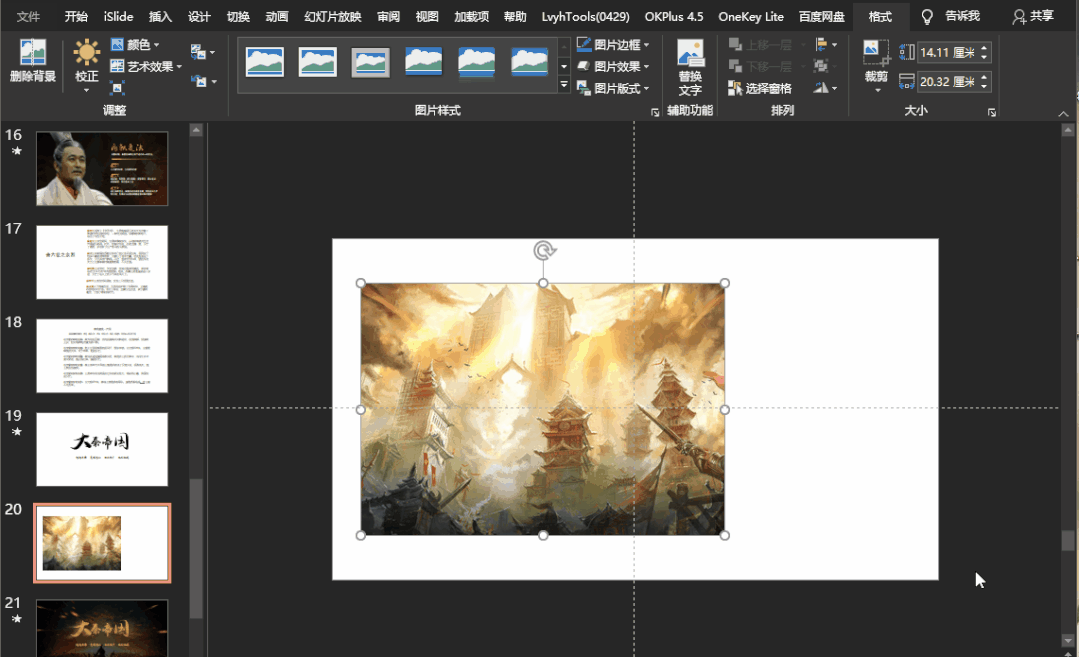Select slide 16 thumbnail in slide panel

point(102,169)
